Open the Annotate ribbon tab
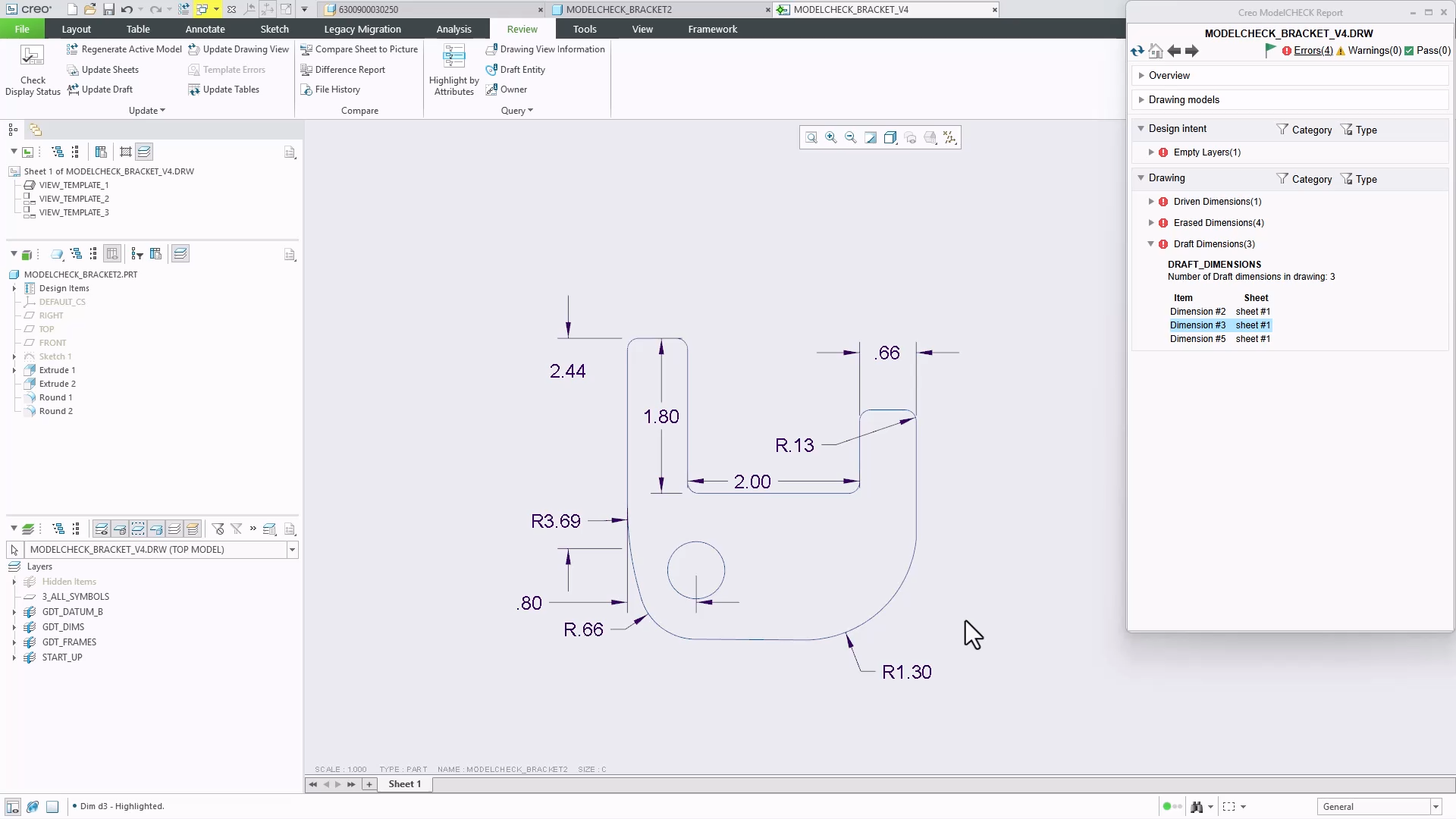 pos(205,29)
